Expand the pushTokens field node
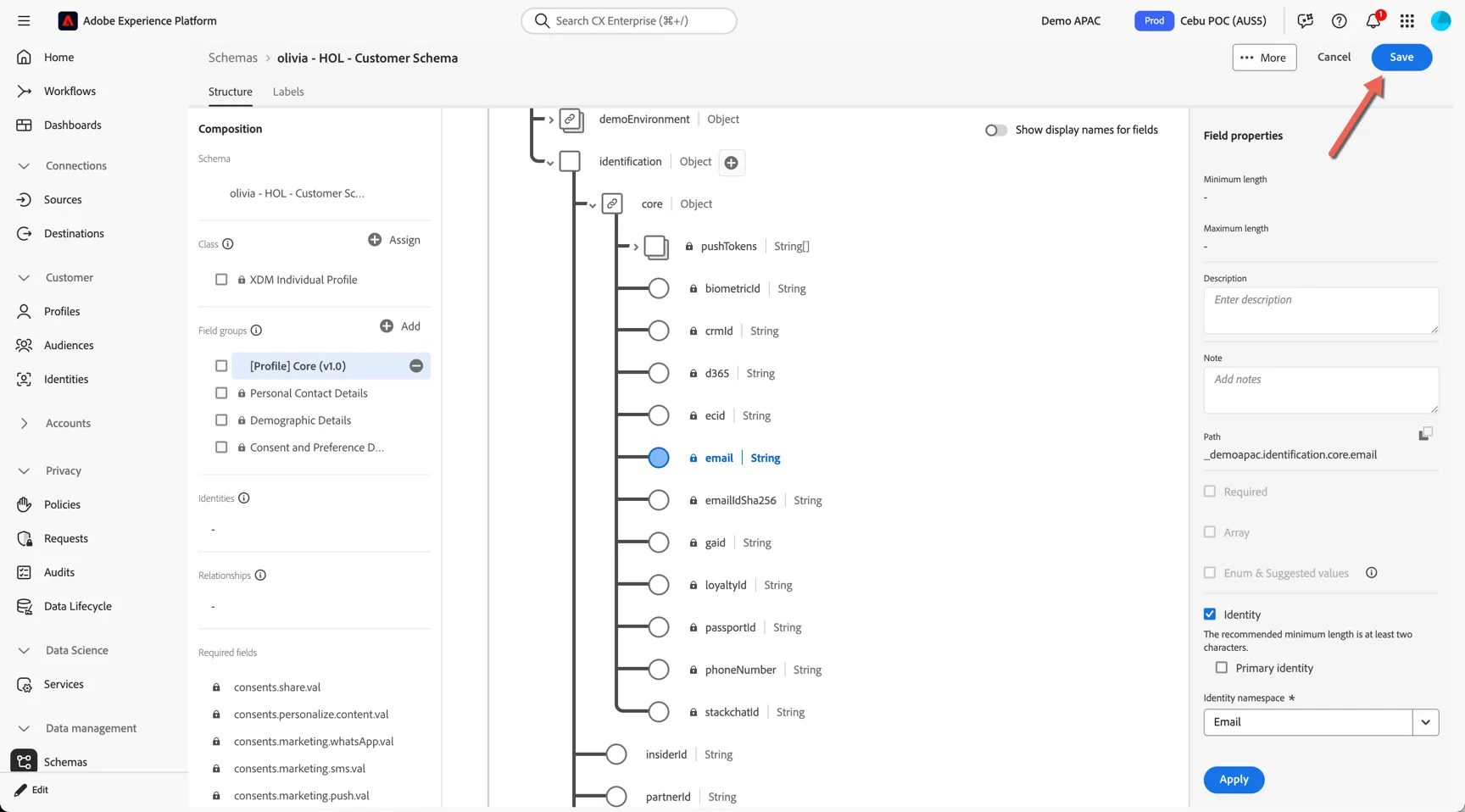This screenshot has height=812, width=1465. click(636, 247)
